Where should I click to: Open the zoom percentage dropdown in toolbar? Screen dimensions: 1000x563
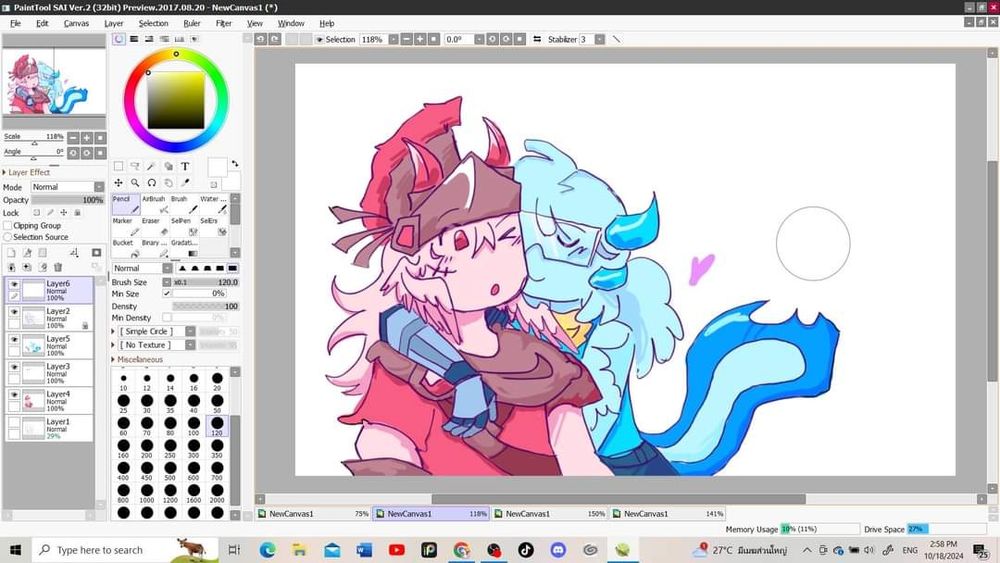(x=393, y=40)
